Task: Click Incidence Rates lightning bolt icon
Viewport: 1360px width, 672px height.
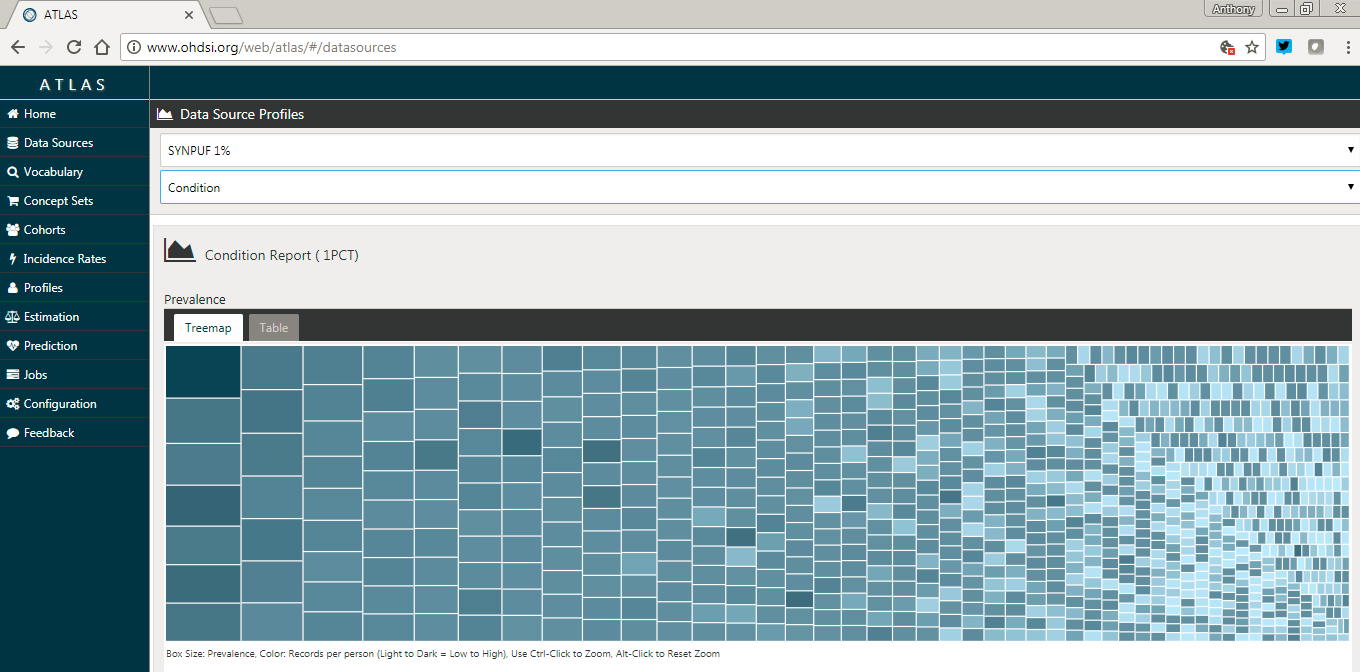Action: [x=13, y=259]
